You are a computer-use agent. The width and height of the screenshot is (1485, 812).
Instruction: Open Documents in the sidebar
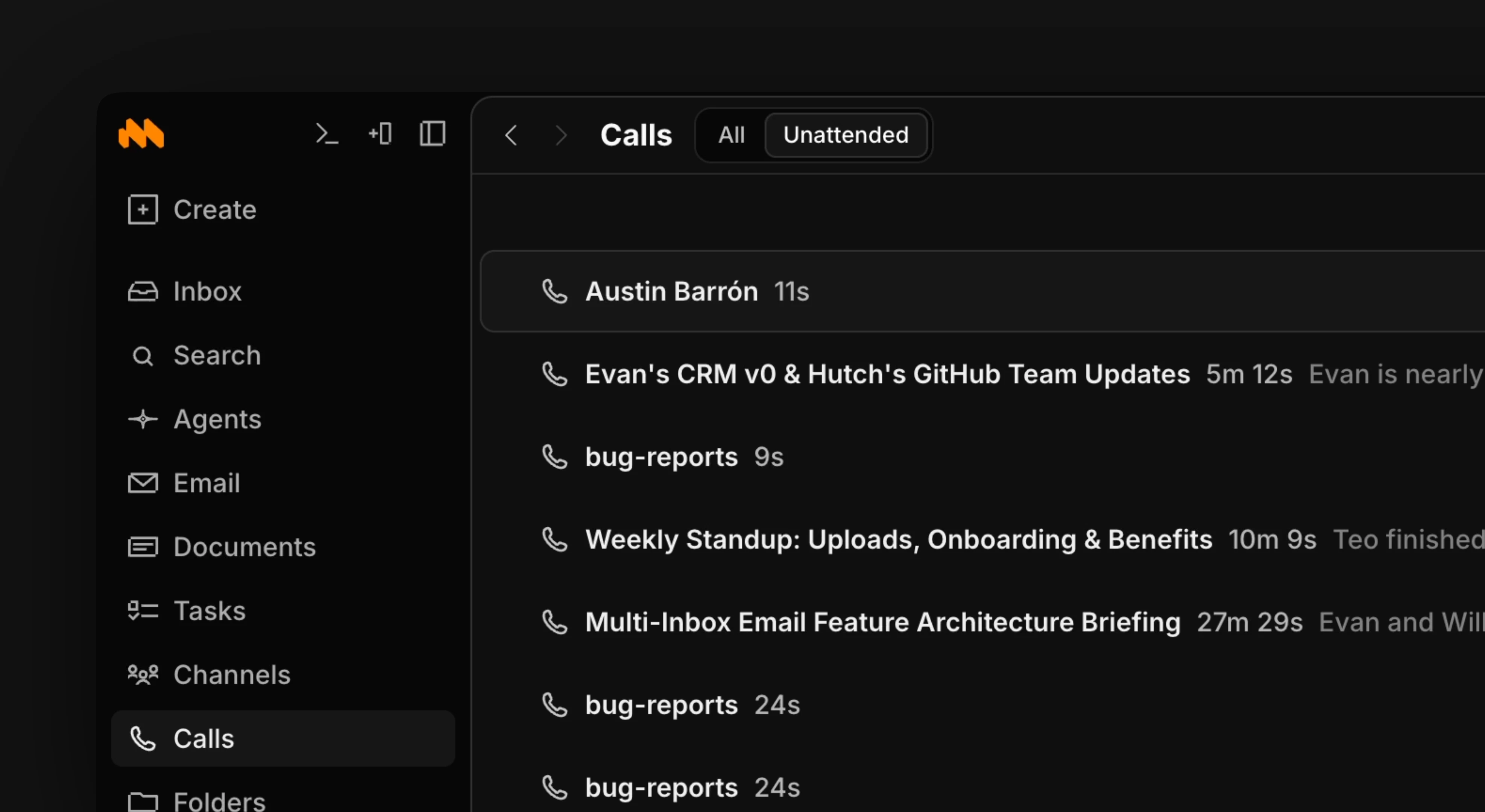282,547
